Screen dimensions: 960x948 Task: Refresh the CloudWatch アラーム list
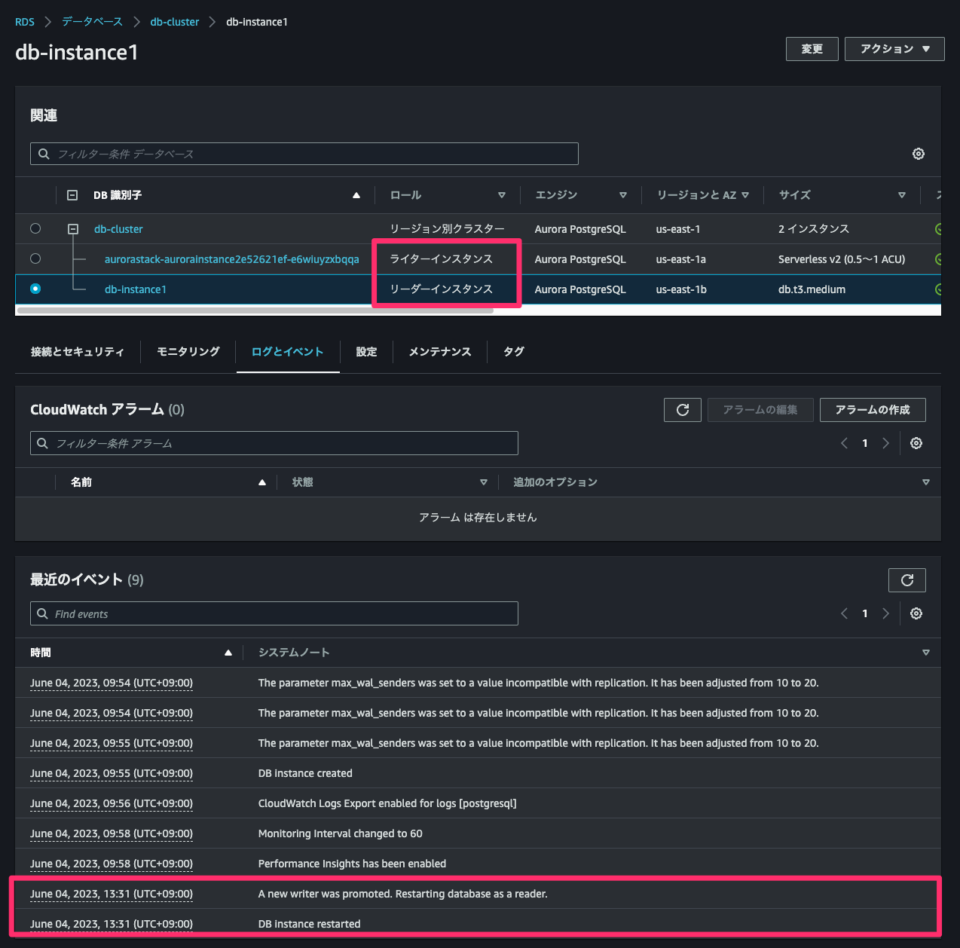tap(682, 409)
